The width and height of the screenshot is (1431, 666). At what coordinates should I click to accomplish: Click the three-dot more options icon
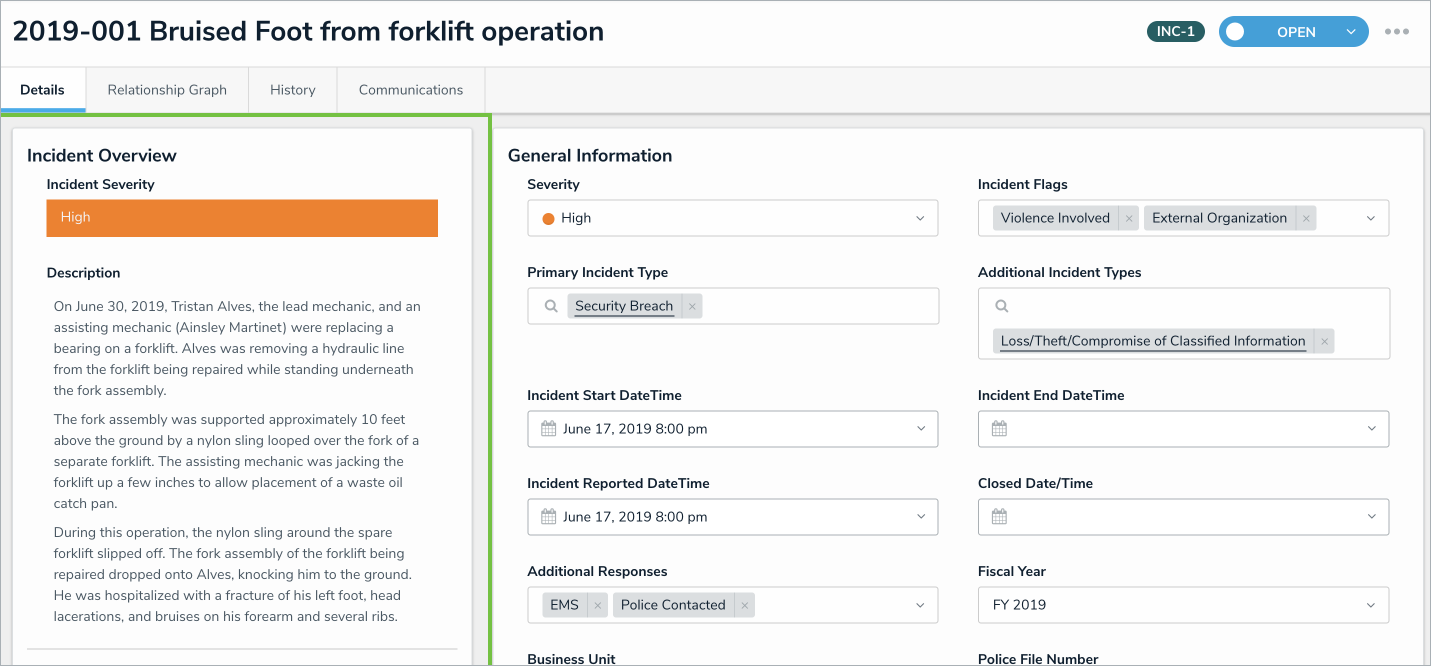point(1397,32)
